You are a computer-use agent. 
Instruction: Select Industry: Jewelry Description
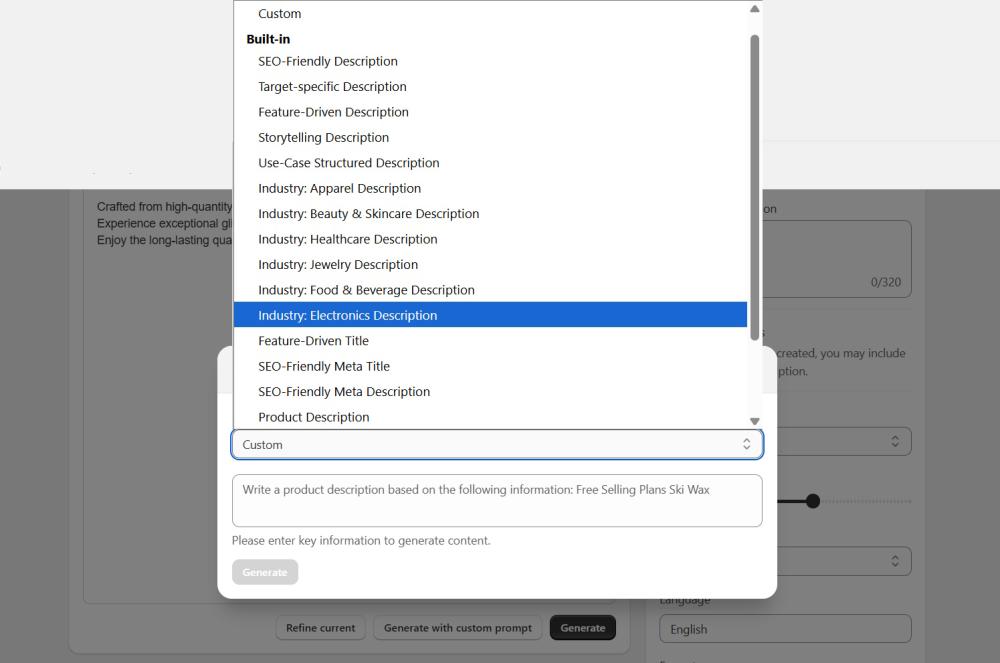point(338,265)
